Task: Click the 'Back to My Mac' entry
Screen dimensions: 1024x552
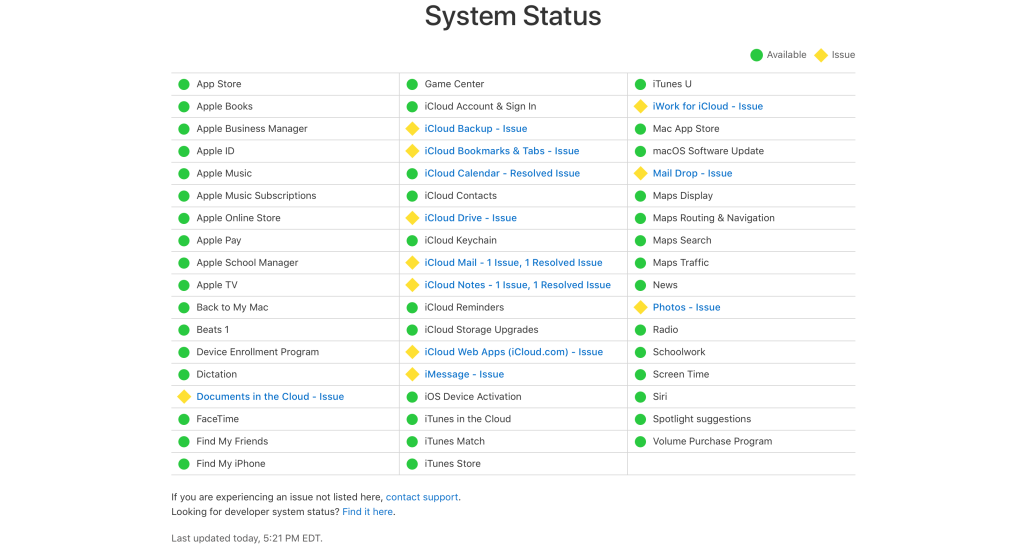Action: click(232, 307)
